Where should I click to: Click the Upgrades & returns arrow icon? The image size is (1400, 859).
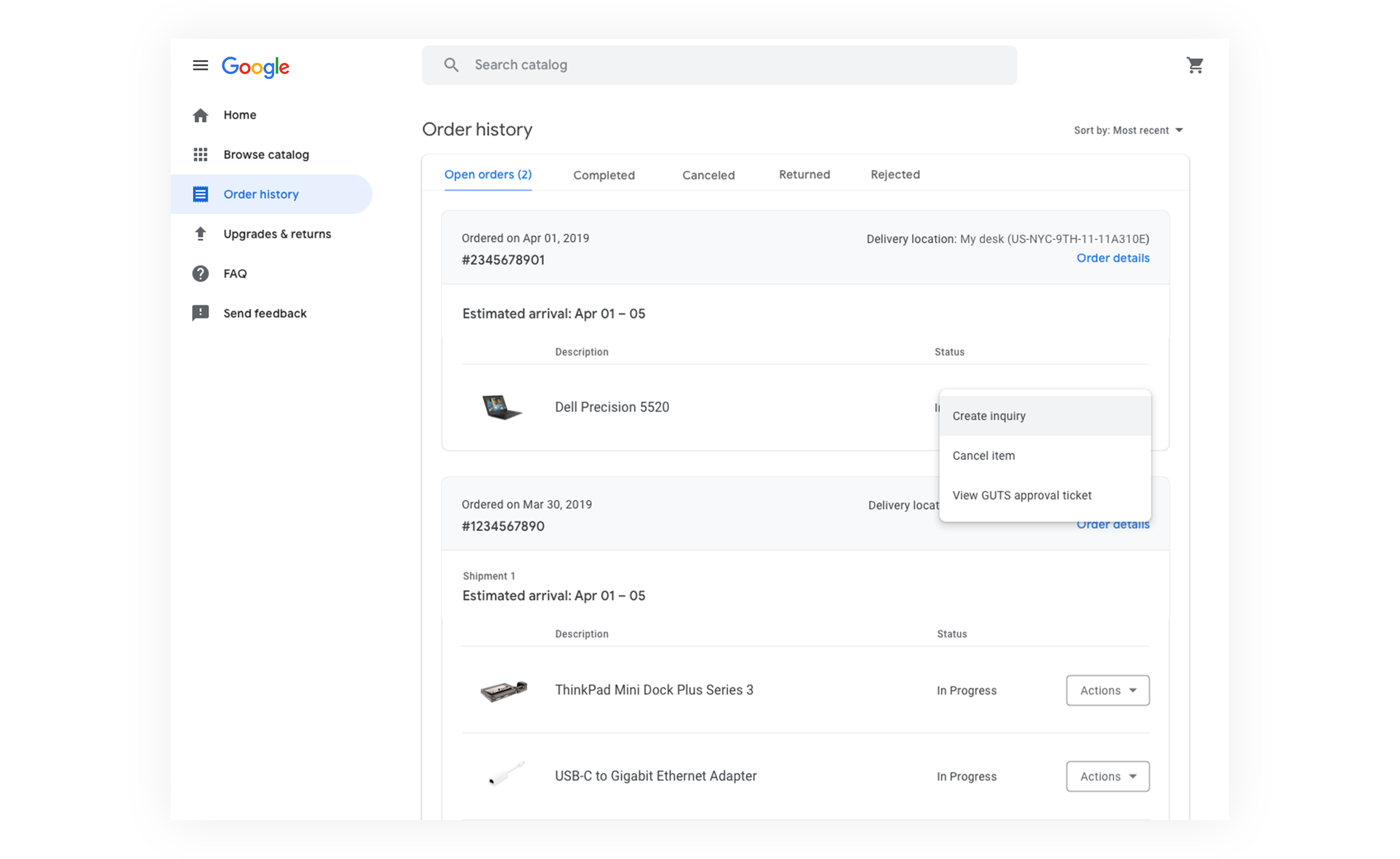(200, 234)
